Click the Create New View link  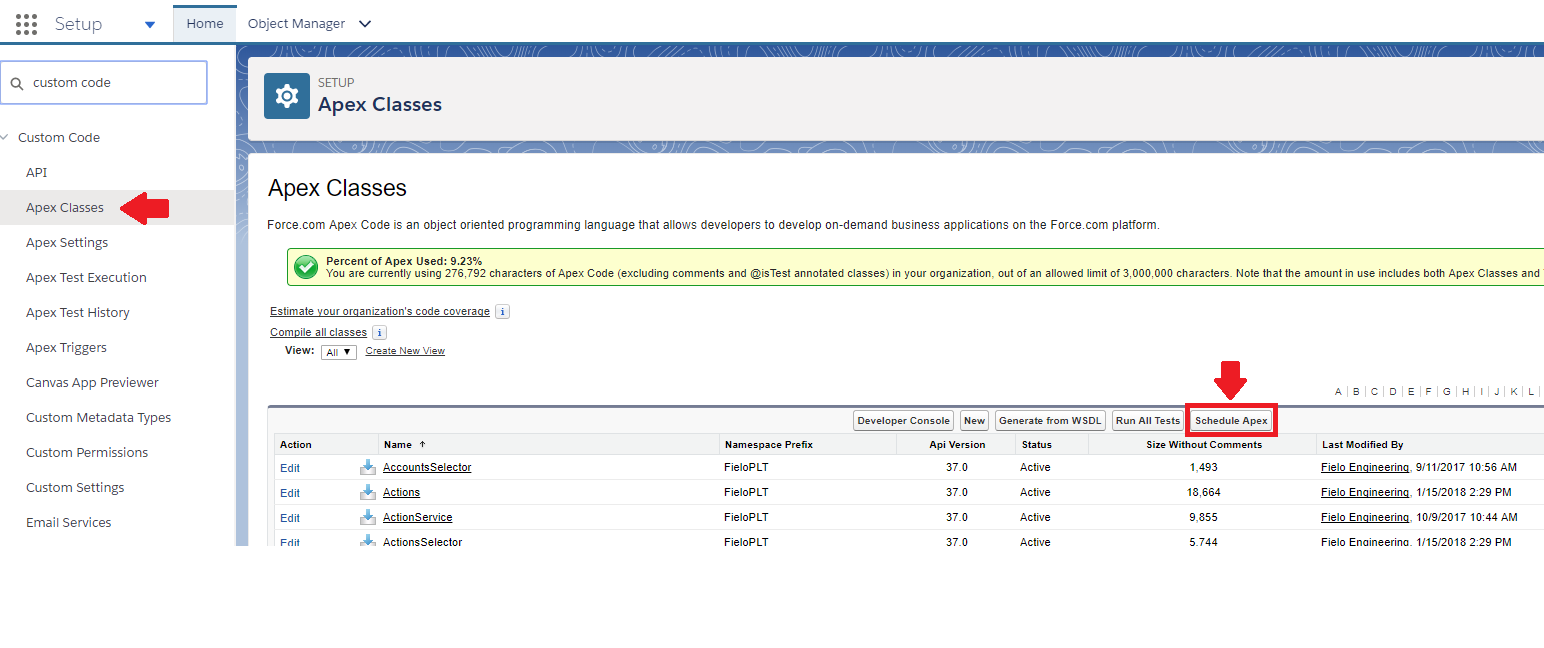pyautogui.click(x=405, y=351)
